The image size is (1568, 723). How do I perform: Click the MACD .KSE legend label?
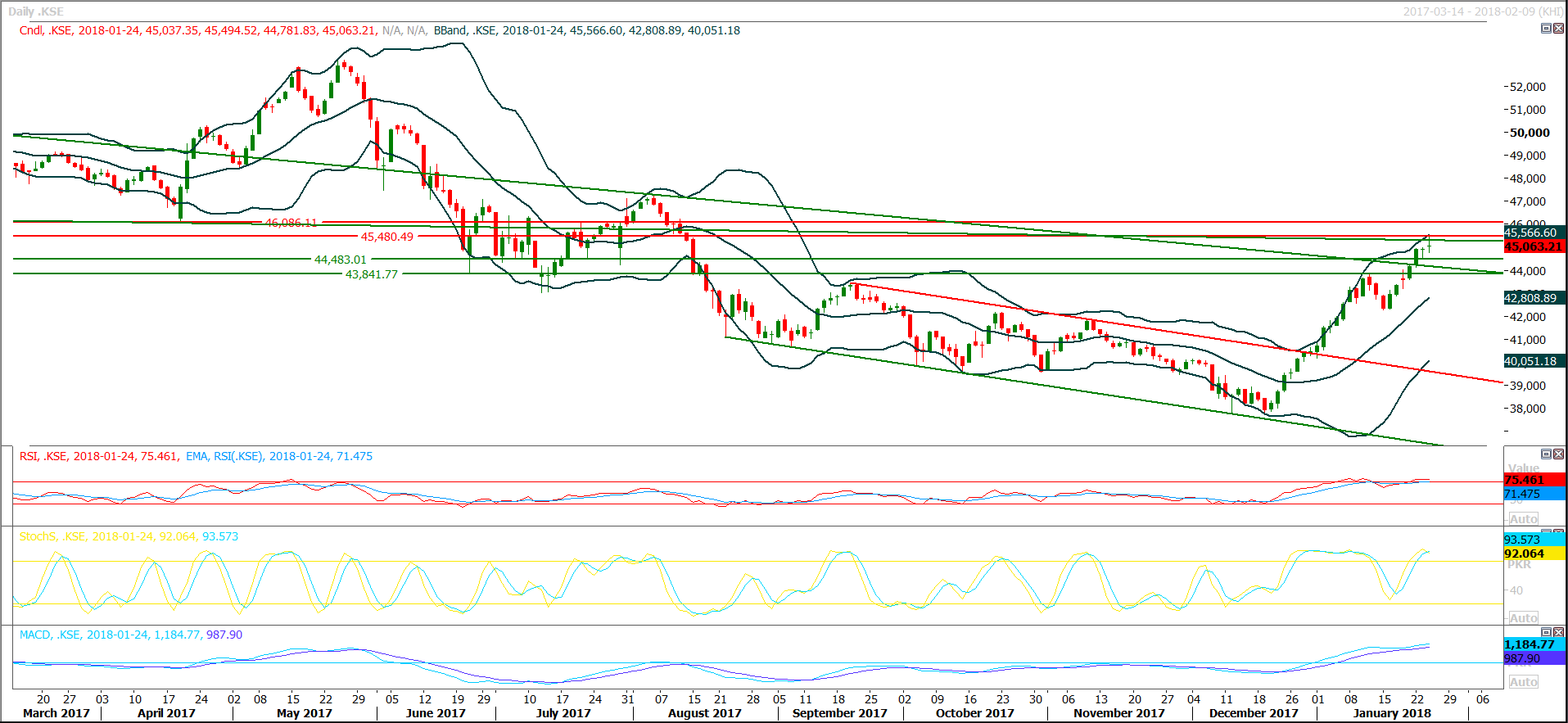coord(50,635)
